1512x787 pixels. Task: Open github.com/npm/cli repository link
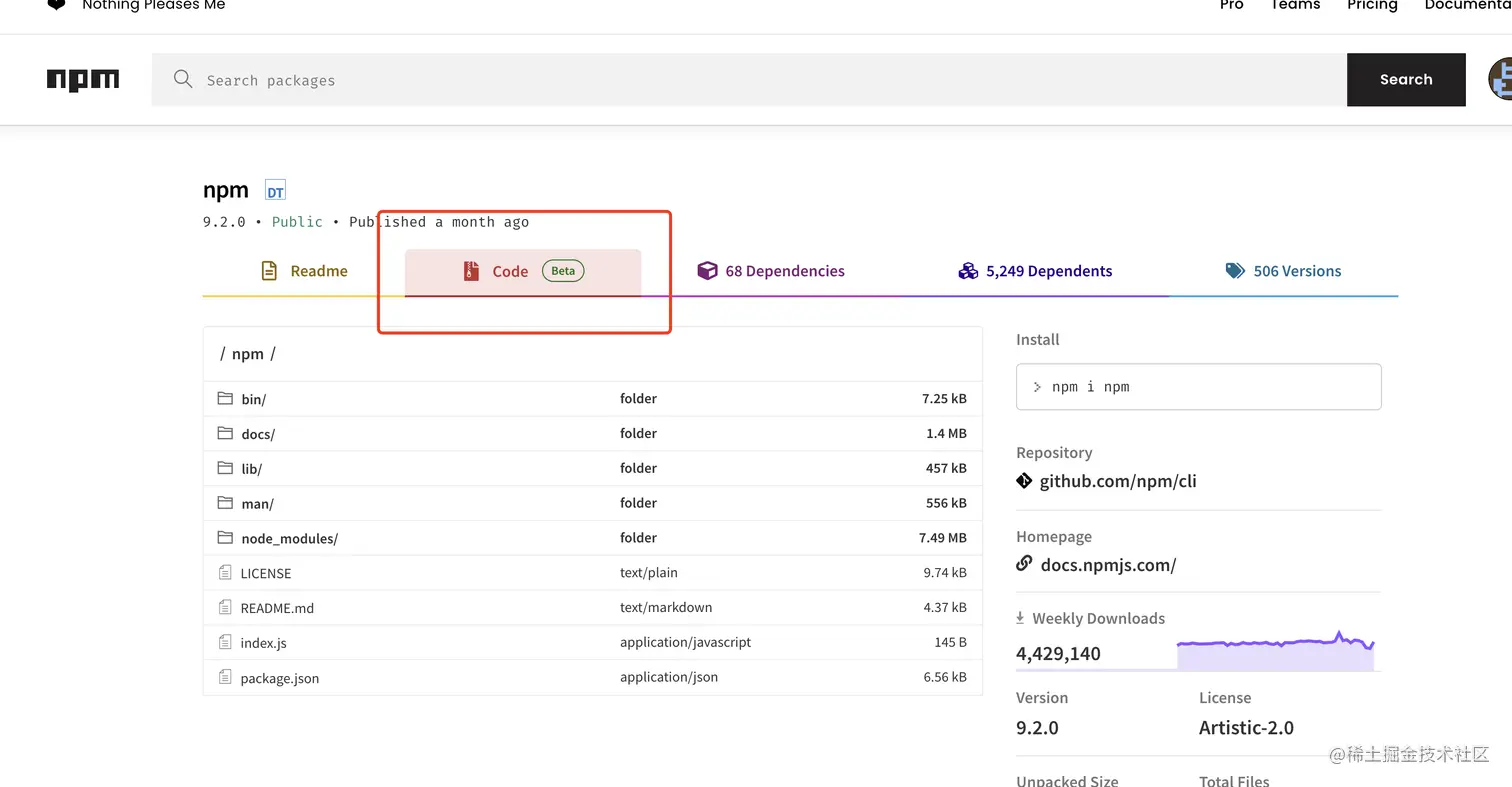coord(1118,481)
